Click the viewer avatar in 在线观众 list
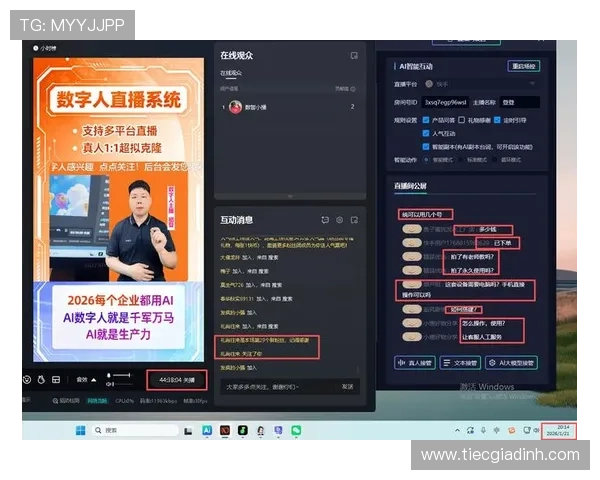 [235, 107]
